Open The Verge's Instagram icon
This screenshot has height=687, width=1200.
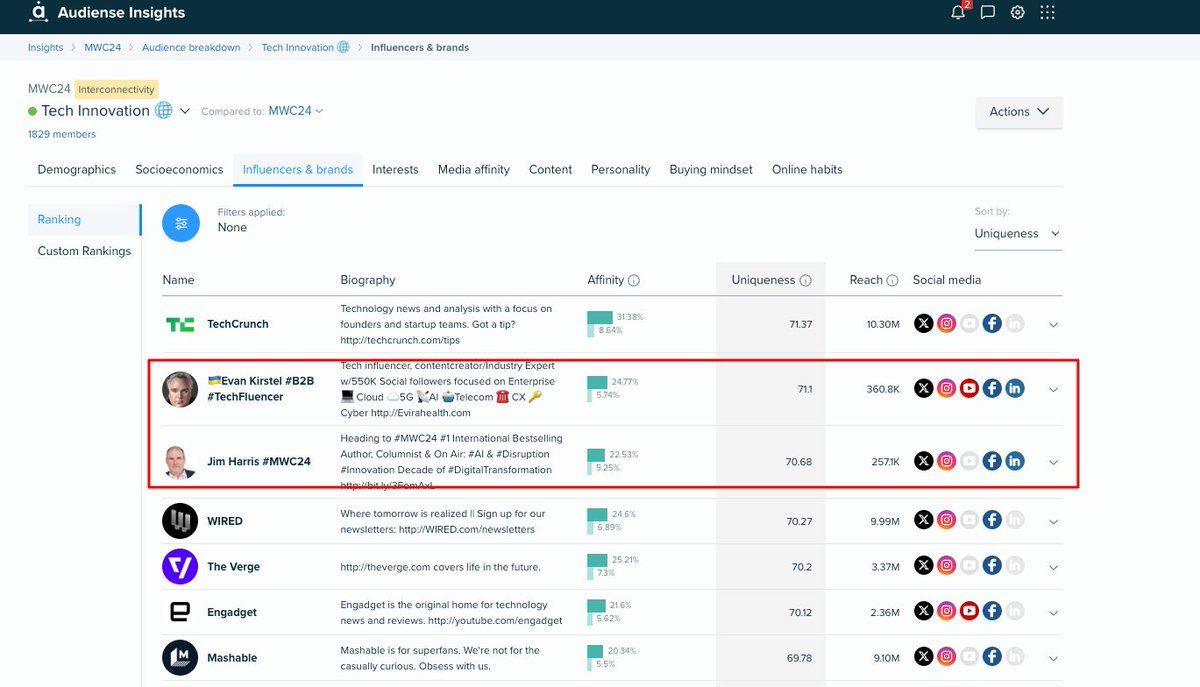[x=947, y=567]
